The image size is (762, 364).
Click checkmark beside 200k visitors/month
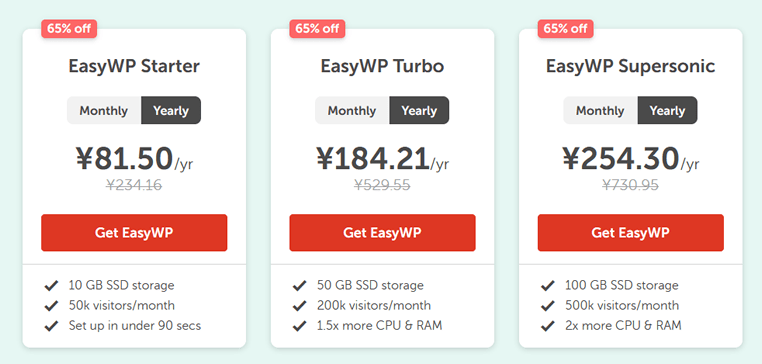coord(299,306)
